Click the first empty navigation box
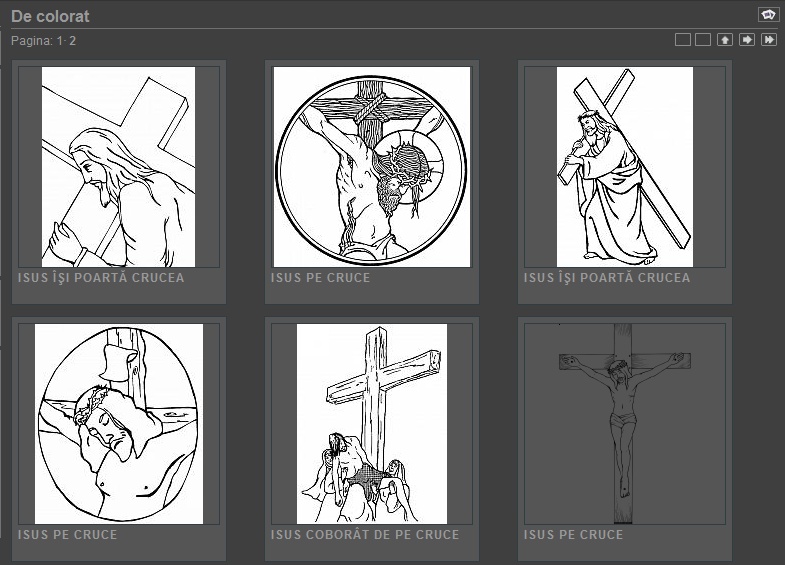Screen dimensions: 785x565 682,40
